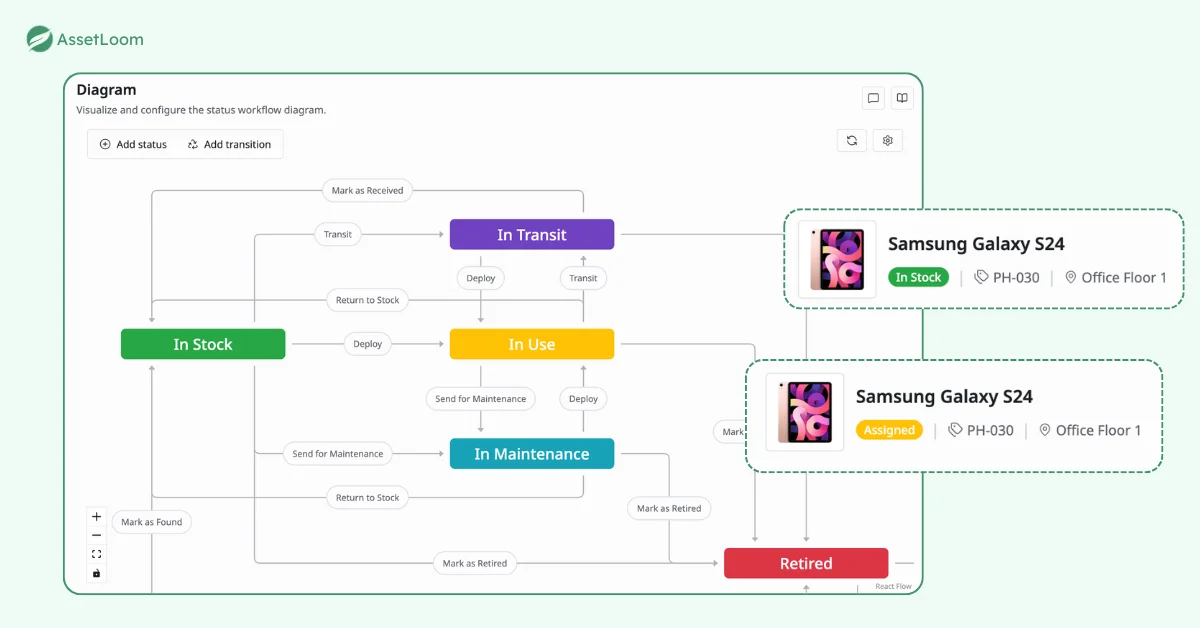Click the Add transition button
Image resolution: width=1200 pixels, height=628 pixels.
coord(229,144)
